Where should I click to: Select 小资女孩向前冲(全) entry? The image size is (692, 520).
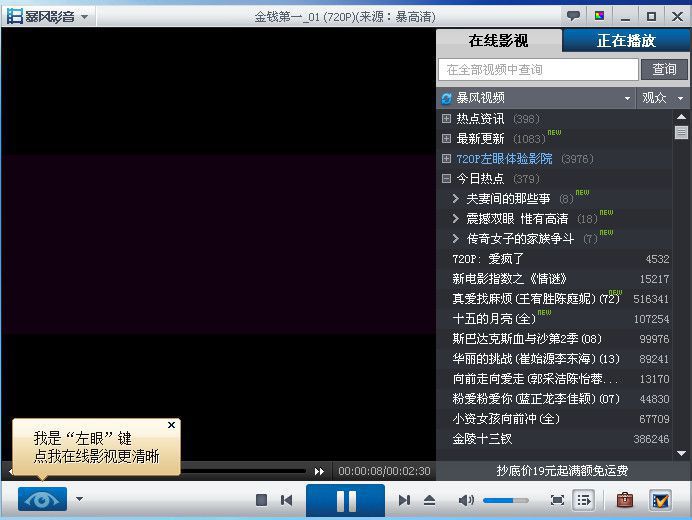[x=555, y=419]
